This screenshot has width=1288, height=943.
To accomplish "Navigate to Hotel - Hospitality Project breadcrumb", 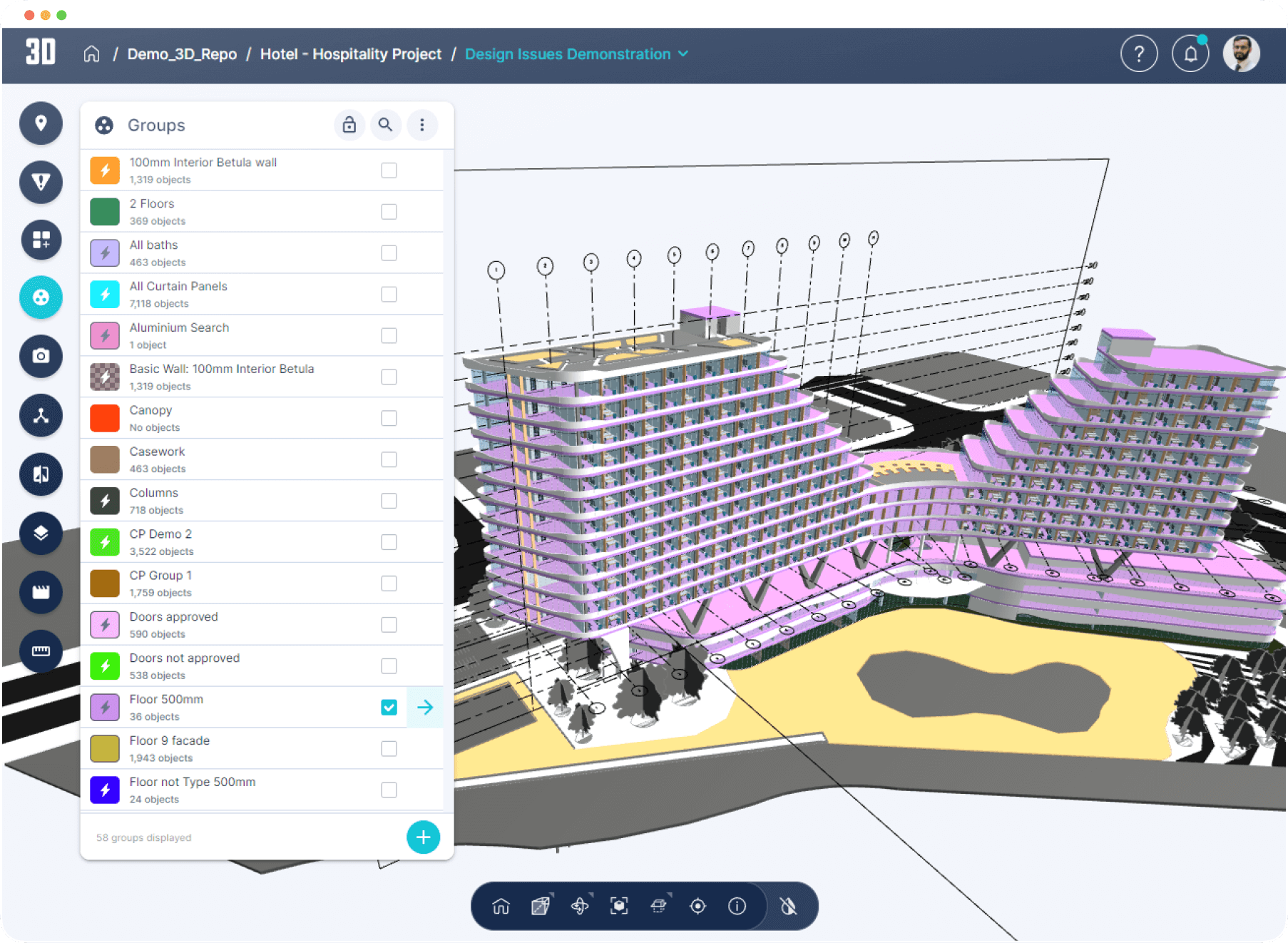I will (350, 54).
